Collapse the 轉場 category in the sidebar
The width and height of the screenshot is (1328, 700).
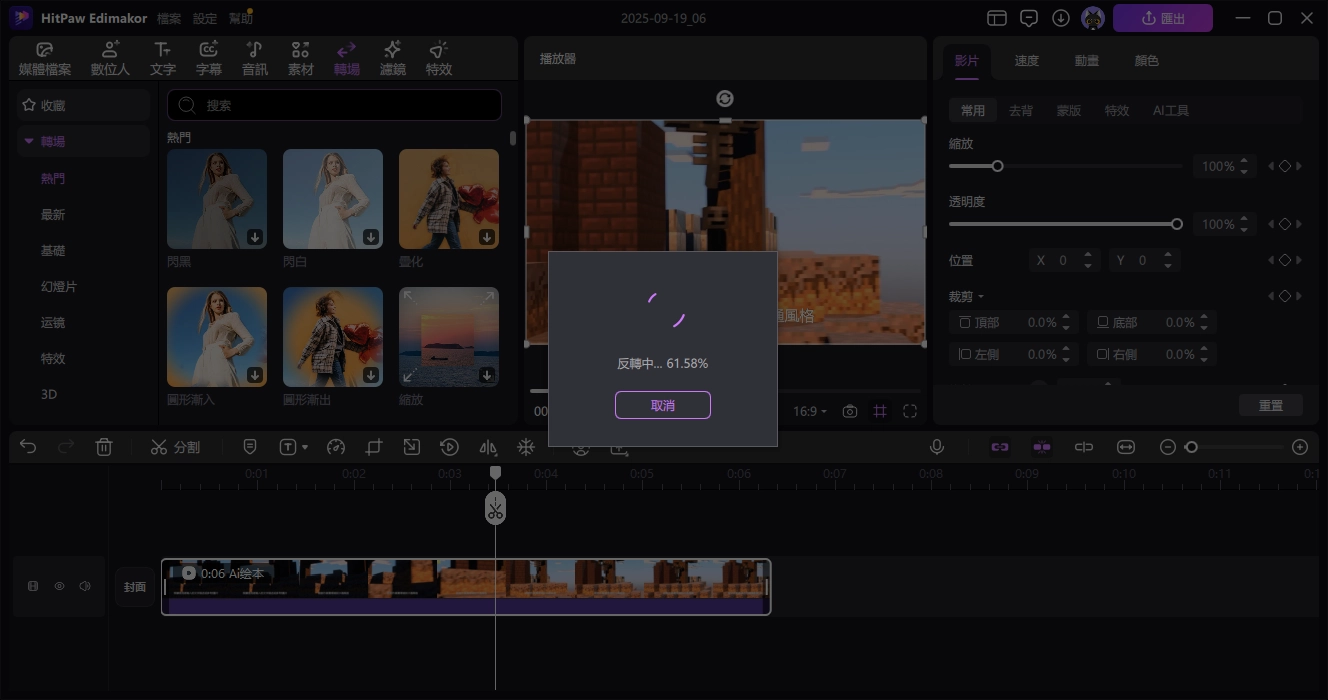pyautogui.click(x=30, y=141)
